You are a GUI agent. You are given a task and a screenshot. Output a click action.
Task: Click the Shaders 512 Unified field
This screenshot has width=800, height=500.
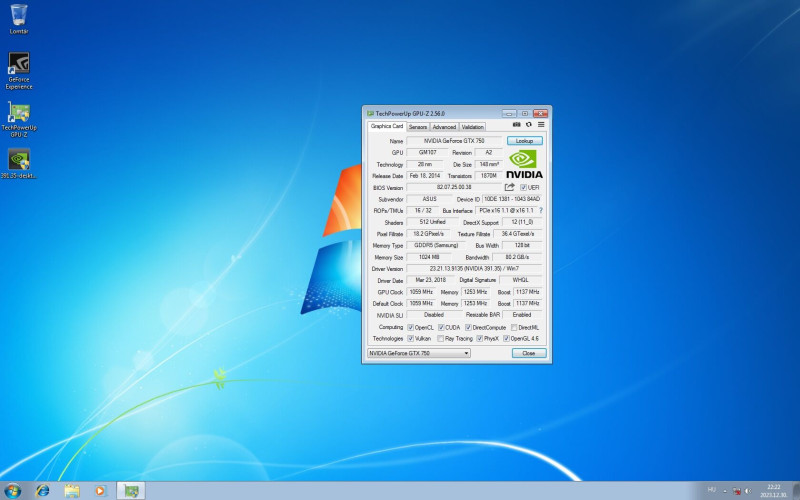432,222
